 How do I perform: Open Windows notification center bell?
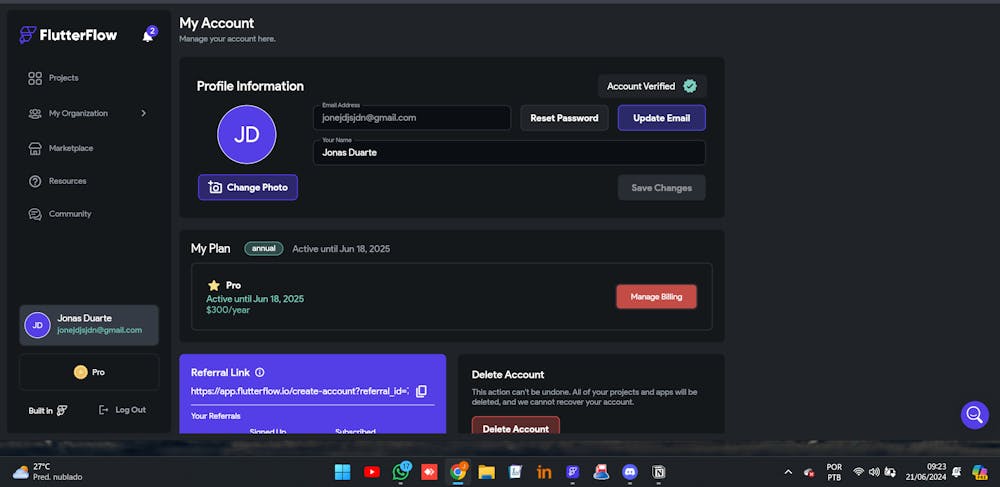click(x=957, y=472)
